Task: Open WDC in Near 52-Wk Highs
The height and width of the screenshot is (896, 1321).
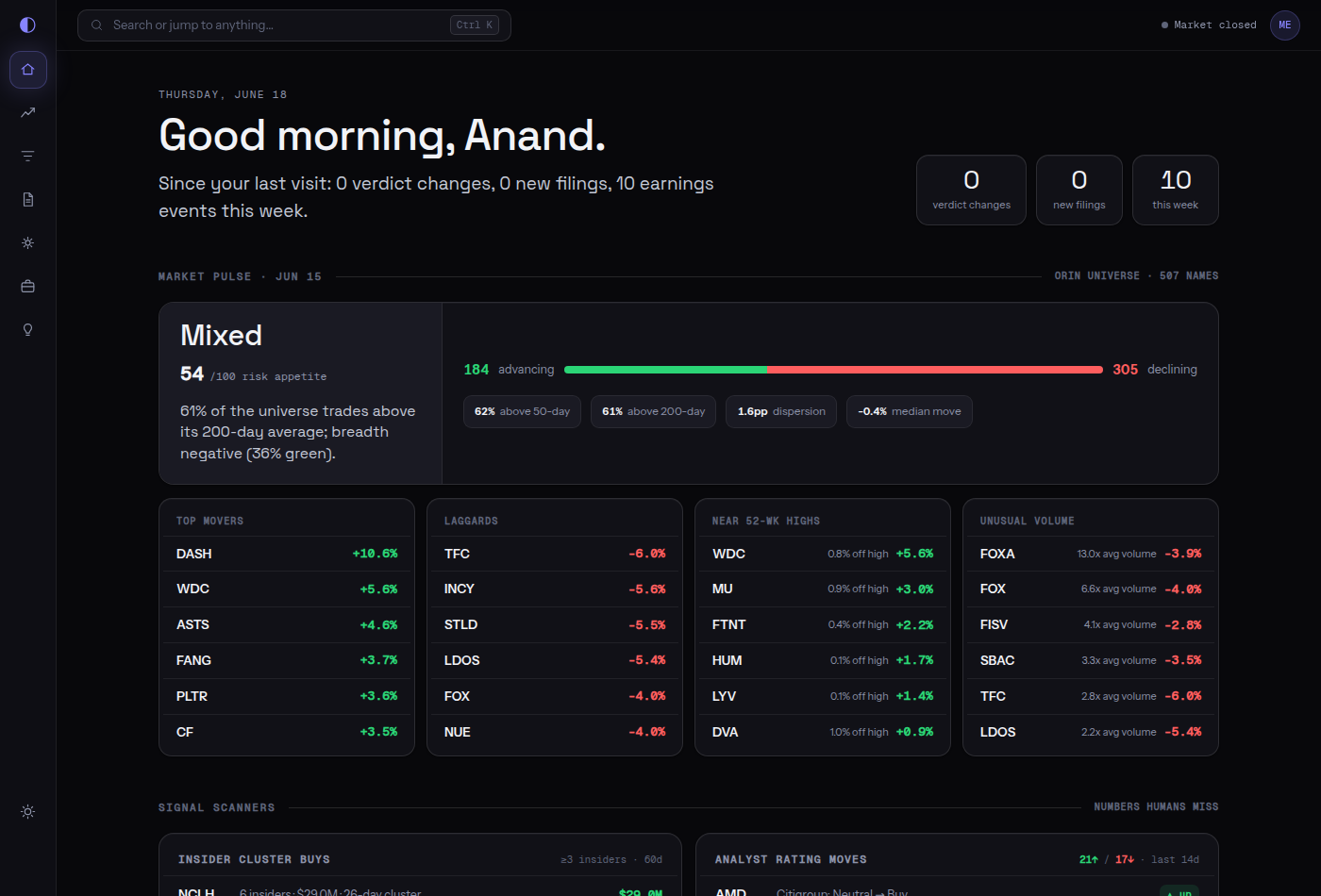Action: tap(823, 554)
